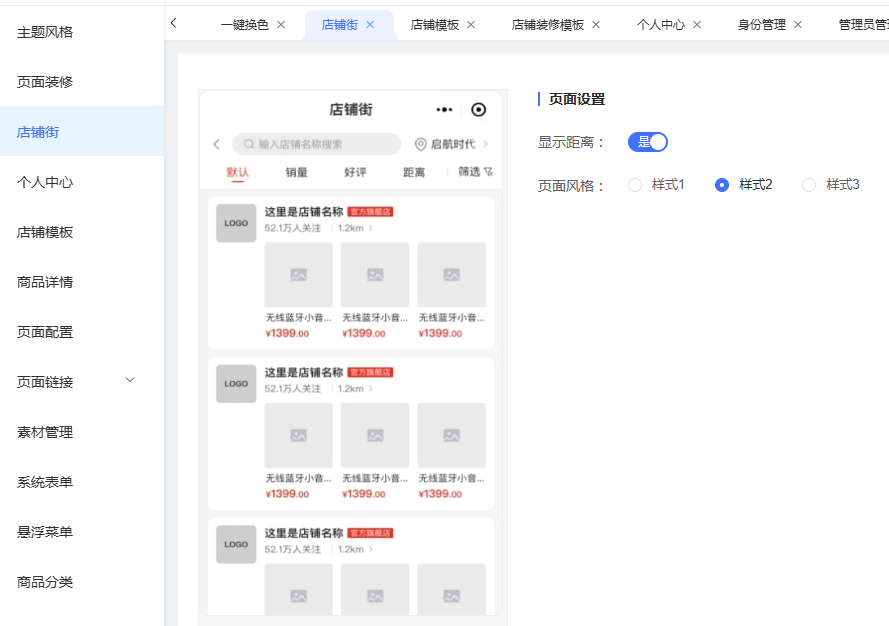Image resolution: width=889 pixels, height=626 pixels.
Task: Open 商品详情 in the sidebar
Action: tap(82, 282)
